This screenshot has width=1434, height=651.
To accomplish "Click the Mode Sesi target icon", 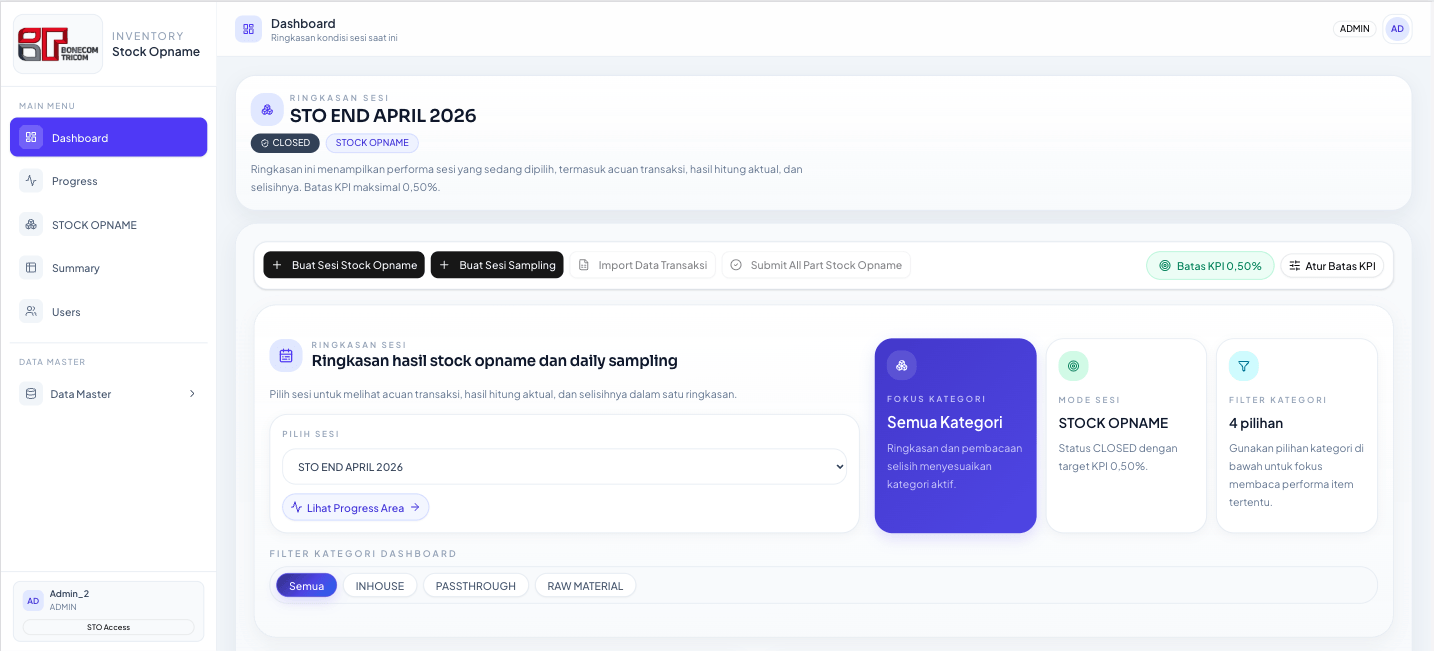I will 1073,366.
